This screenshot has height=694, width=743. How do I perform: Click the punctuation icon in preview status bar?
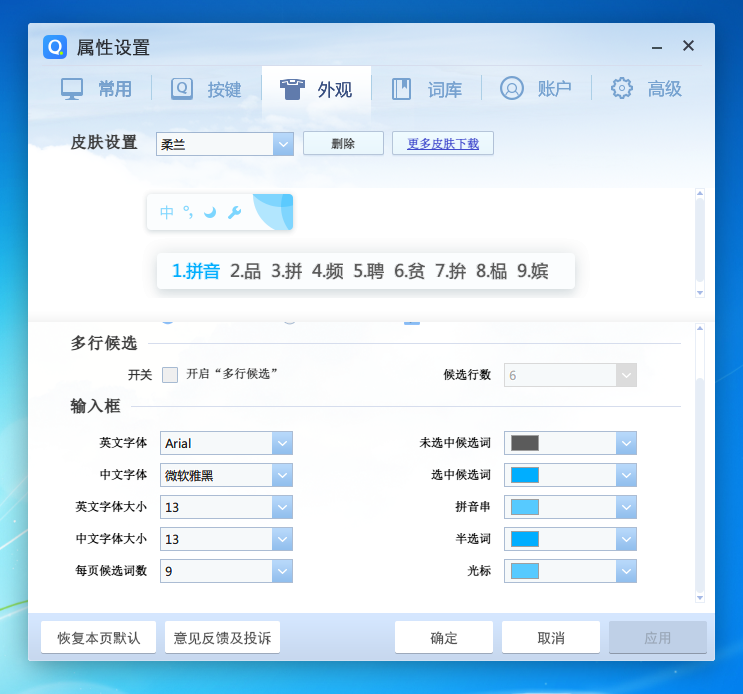[187, 212]
